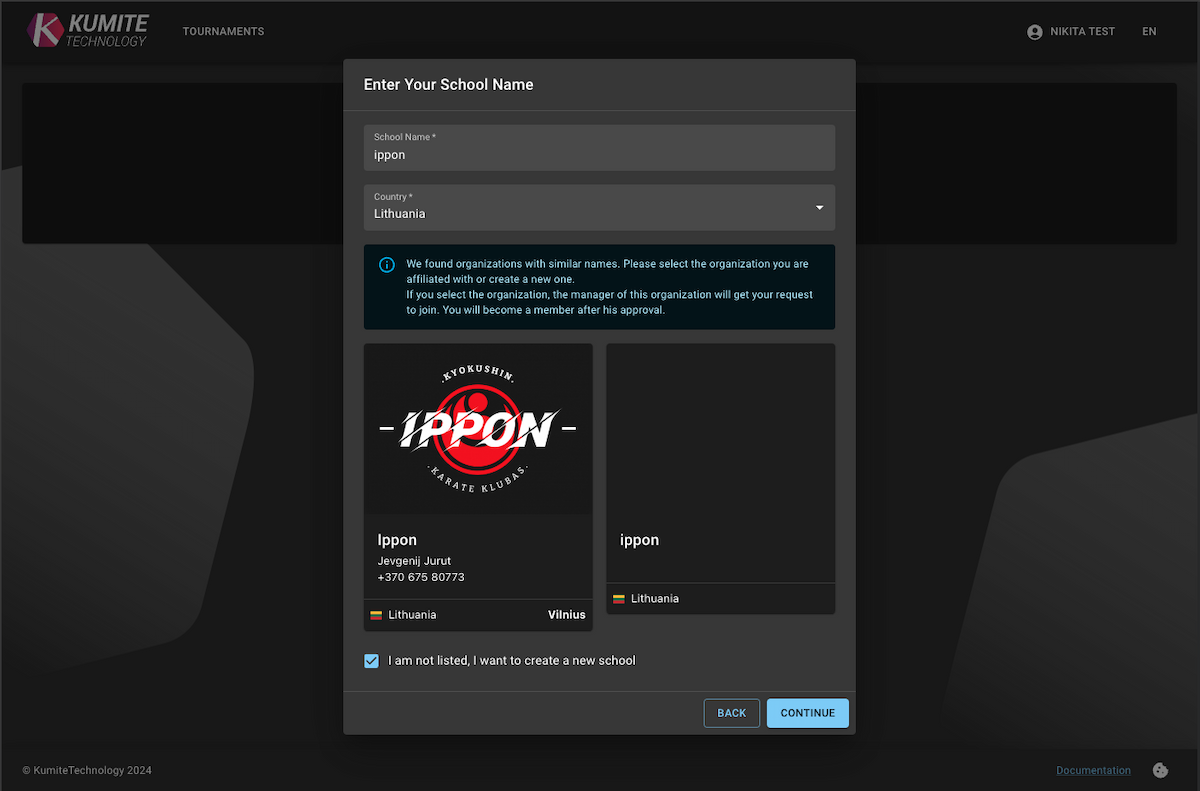Click the cookie settings icon
The height and width of the screenshot is (791, 1200).
pos(1161,770)
